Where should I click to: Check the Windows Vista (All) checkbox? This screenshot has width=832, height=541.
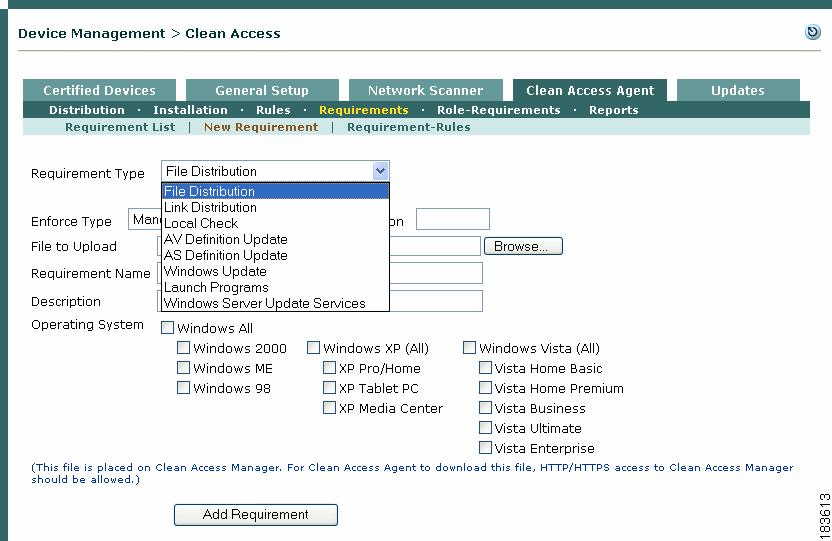pos(469,347)
